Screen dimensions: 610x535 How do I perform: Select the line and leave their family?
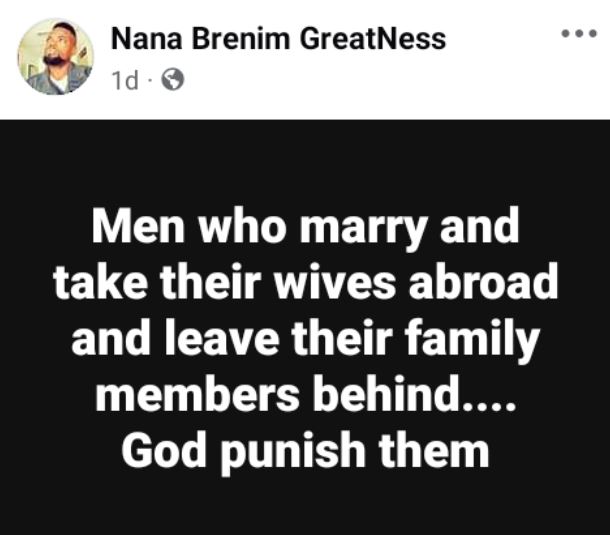tap(305, 338)
